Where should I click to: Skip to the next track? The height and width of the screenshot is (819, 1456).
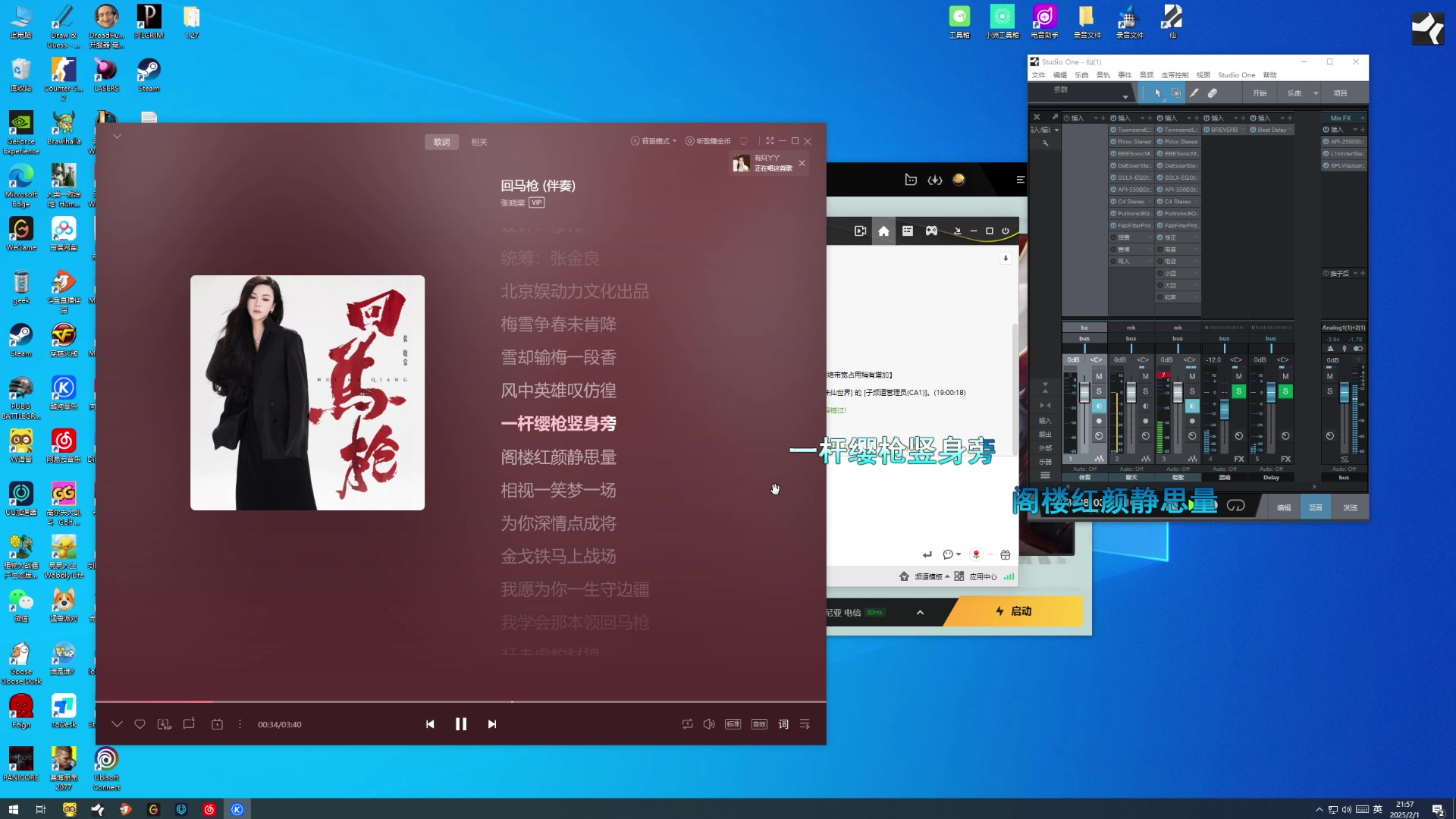[492, 724]
